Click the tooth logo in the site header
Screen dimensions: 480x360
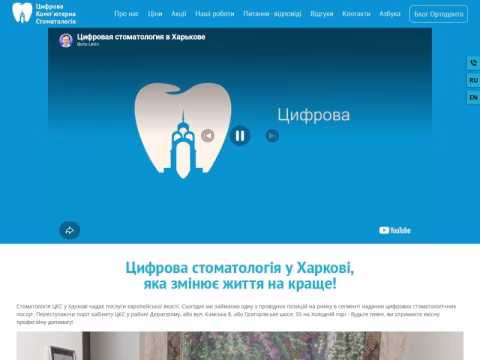22,13
